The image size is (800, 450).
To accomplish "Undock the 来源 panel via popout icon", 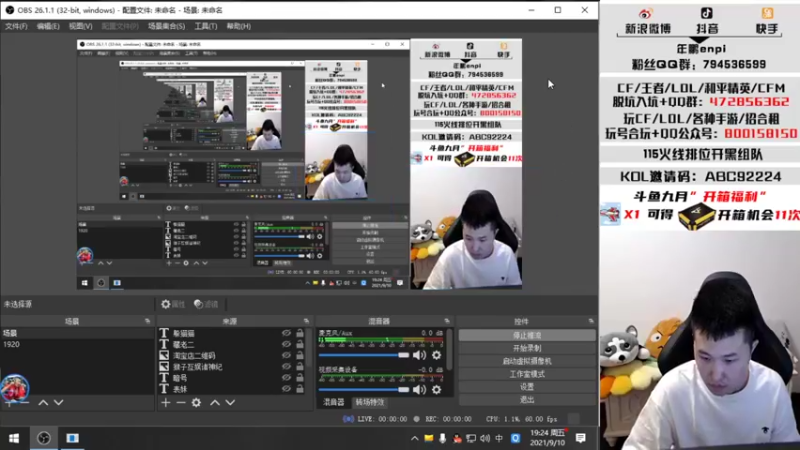I will tap(306, 321).
